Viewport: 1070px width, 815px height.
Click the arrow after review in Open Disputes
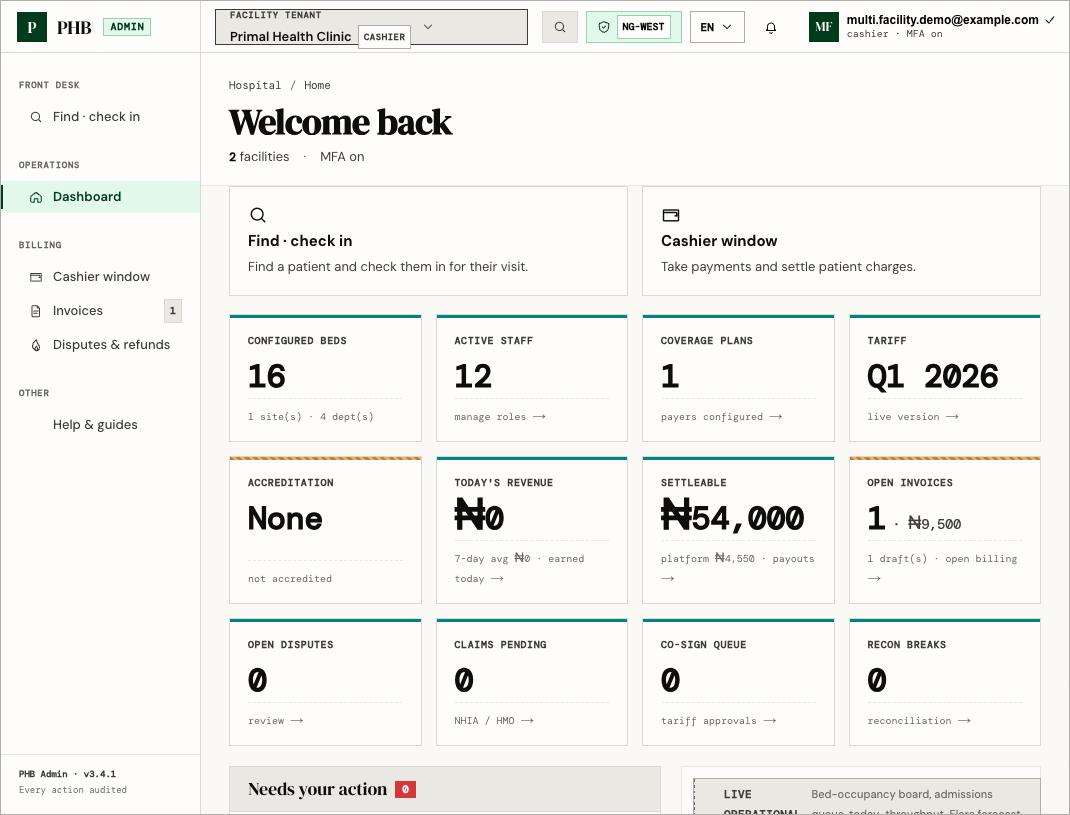point(297,721)
